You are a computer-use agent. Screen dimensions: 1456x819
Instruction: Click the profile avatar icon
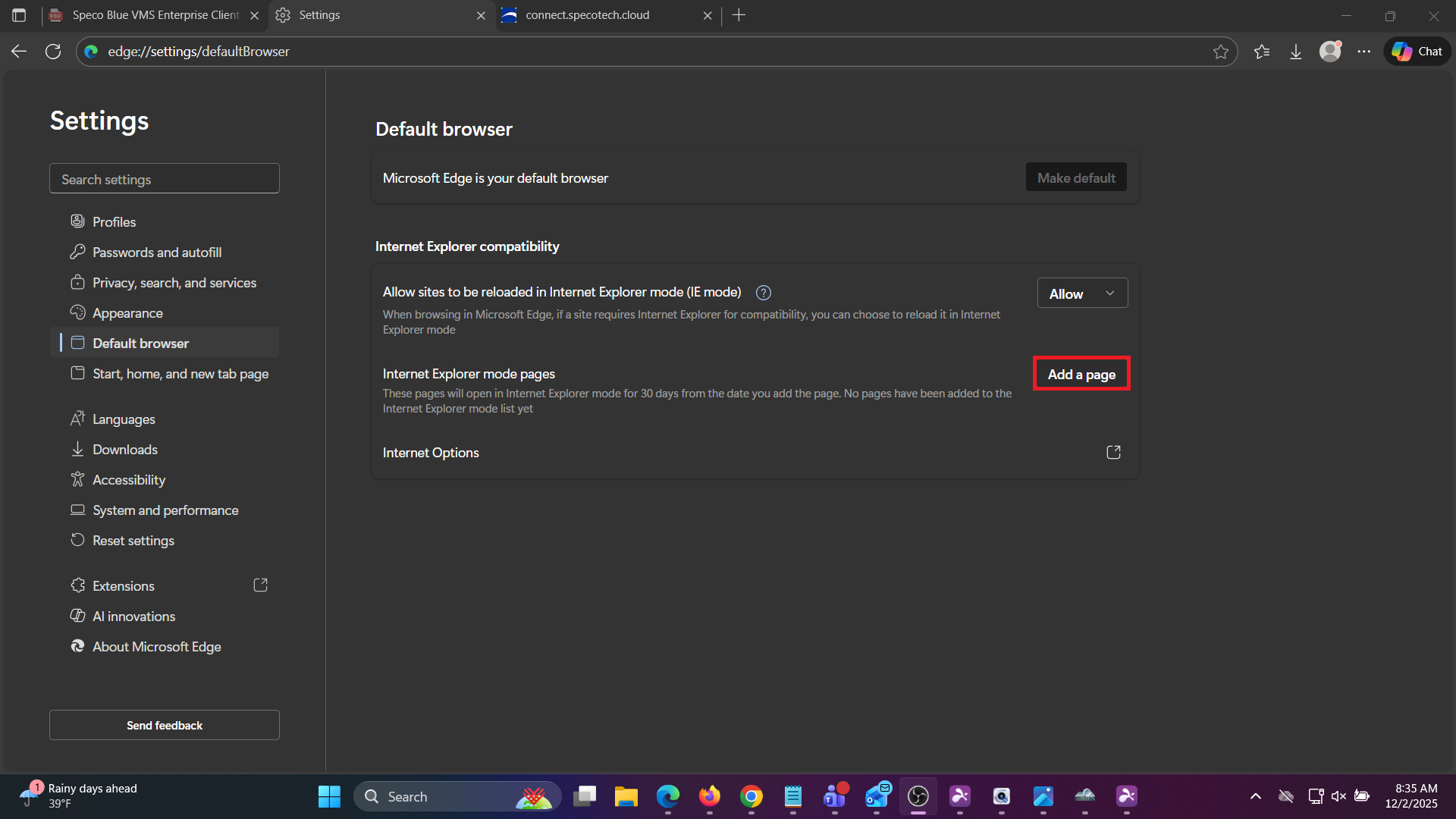point(1330,52)
